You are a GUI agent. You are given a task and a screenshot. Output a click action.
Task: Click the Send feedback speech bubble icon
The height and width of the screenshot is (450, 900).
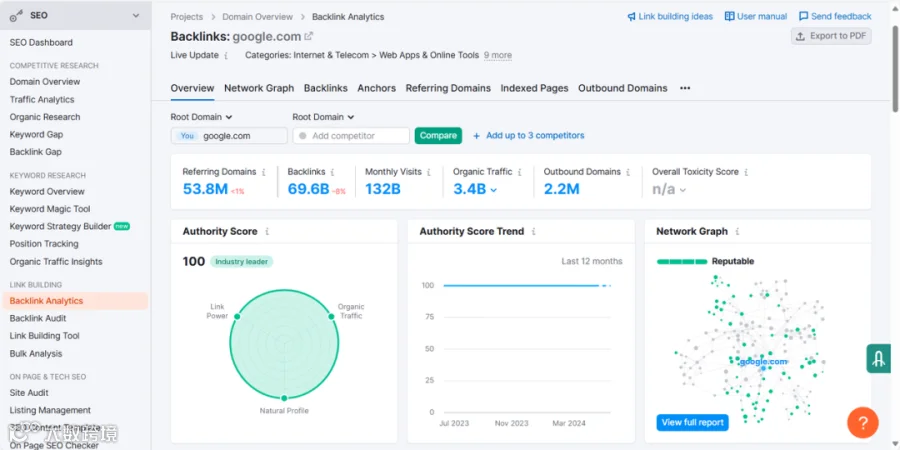[x=804, y=17]
